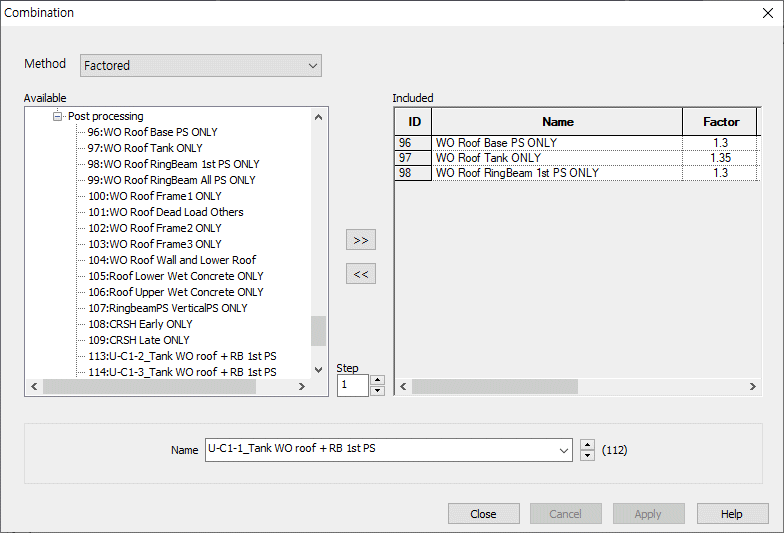Screen dimensions: 784x533
Task: Click the << remove from included button
Action: tap(360, 274)
